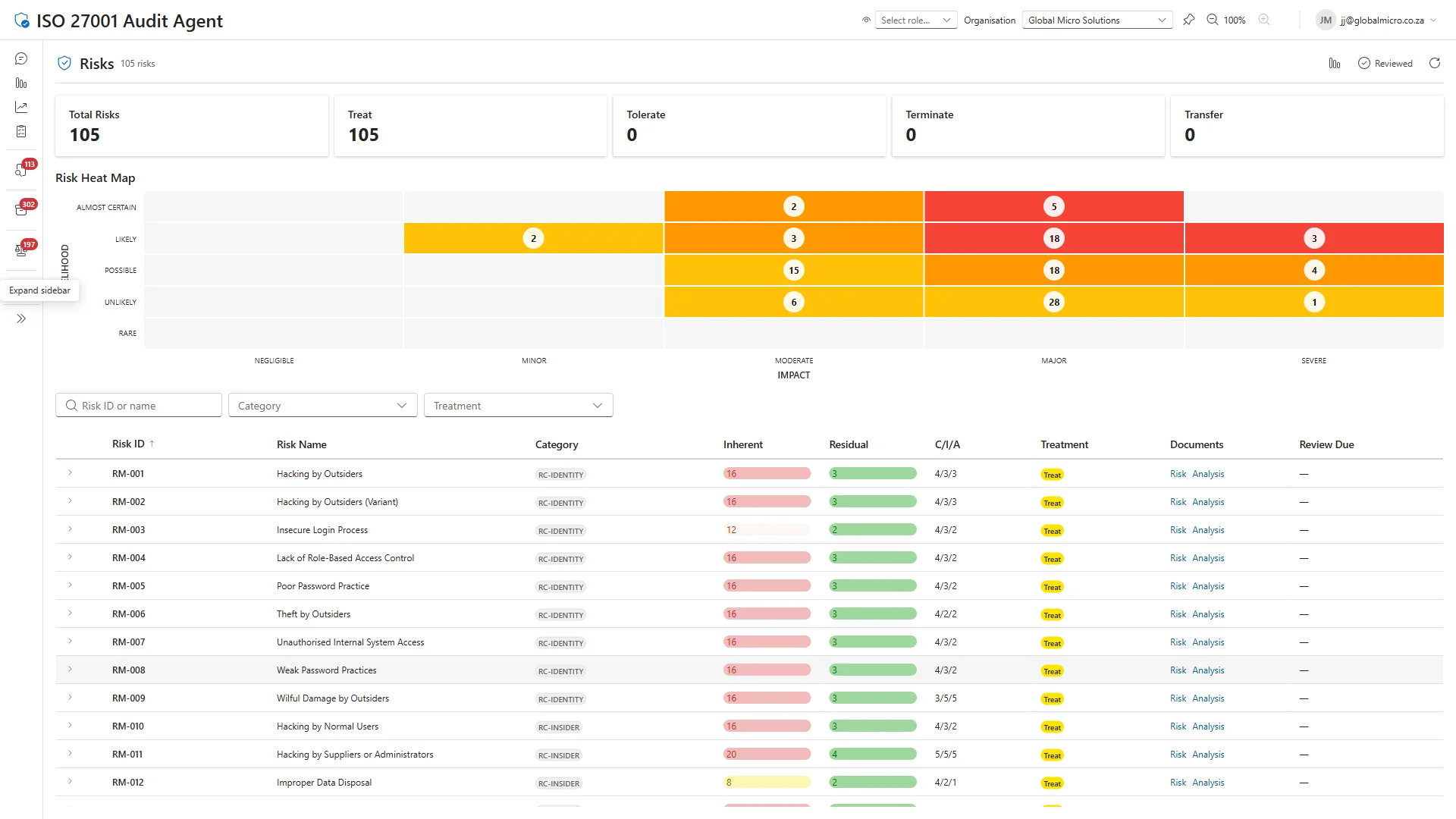Click the zoom out magnifier in the header
The image size is (1456, 819).
point(1212,20)
